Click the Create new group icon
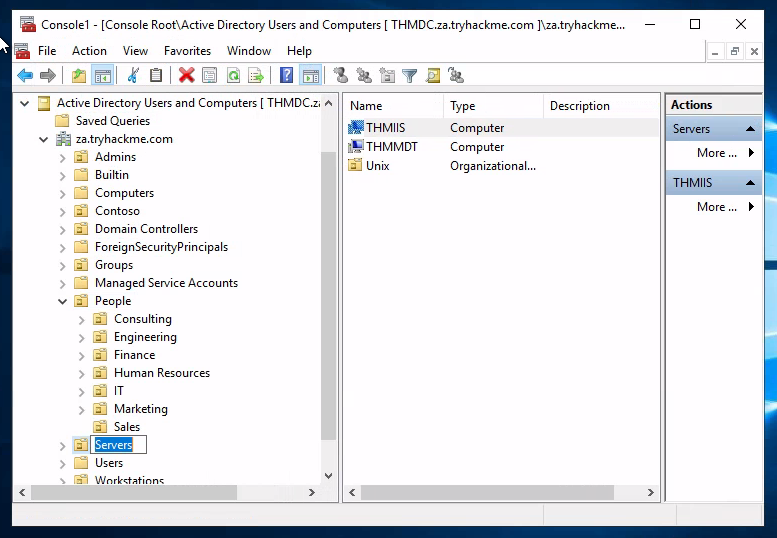This screenshot has height=538, width=777. pyautogui.click(x=364, y=76)
